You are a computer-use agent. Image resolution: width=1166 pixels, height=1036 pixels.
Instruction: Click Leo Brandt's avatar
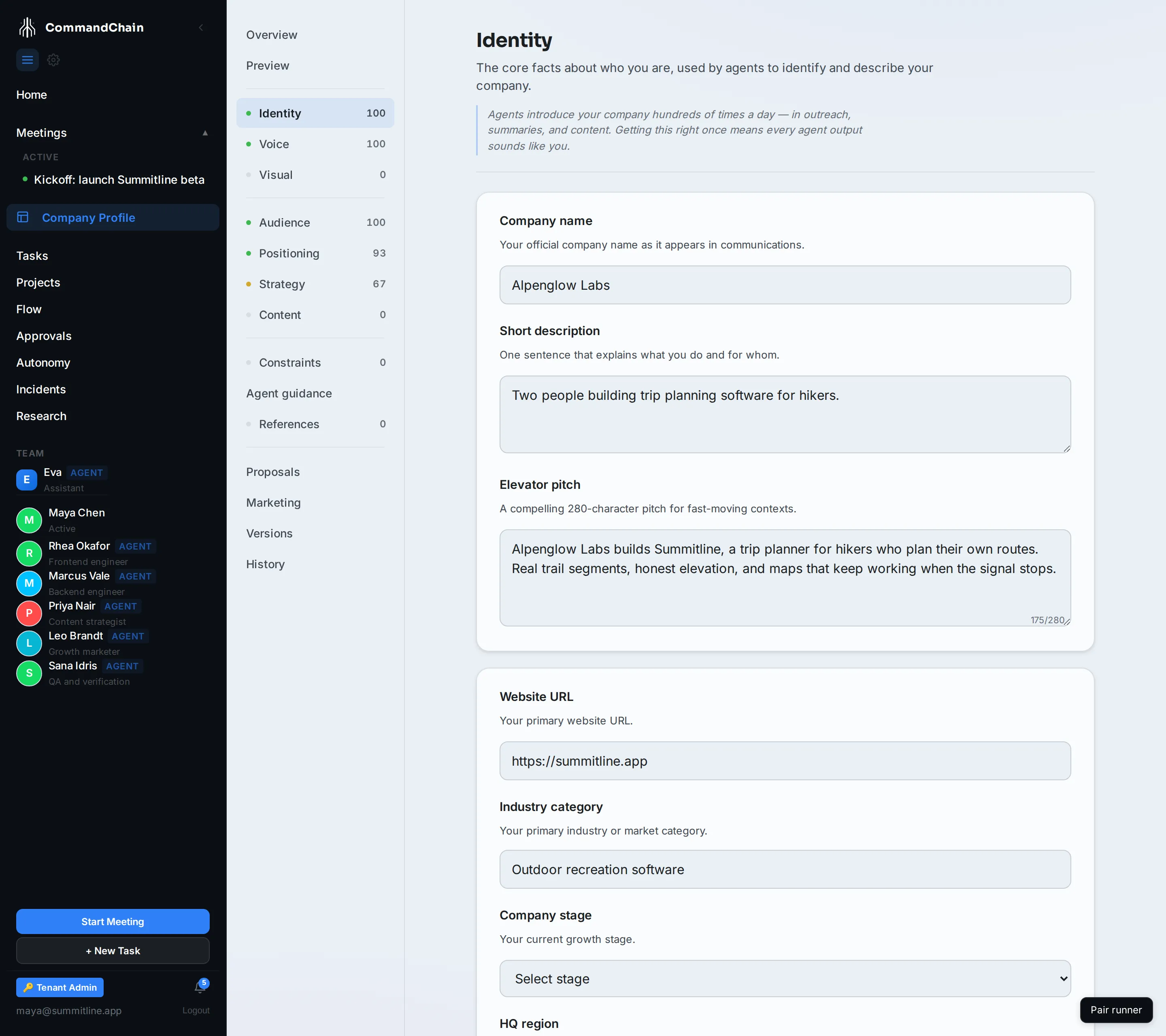29,643
